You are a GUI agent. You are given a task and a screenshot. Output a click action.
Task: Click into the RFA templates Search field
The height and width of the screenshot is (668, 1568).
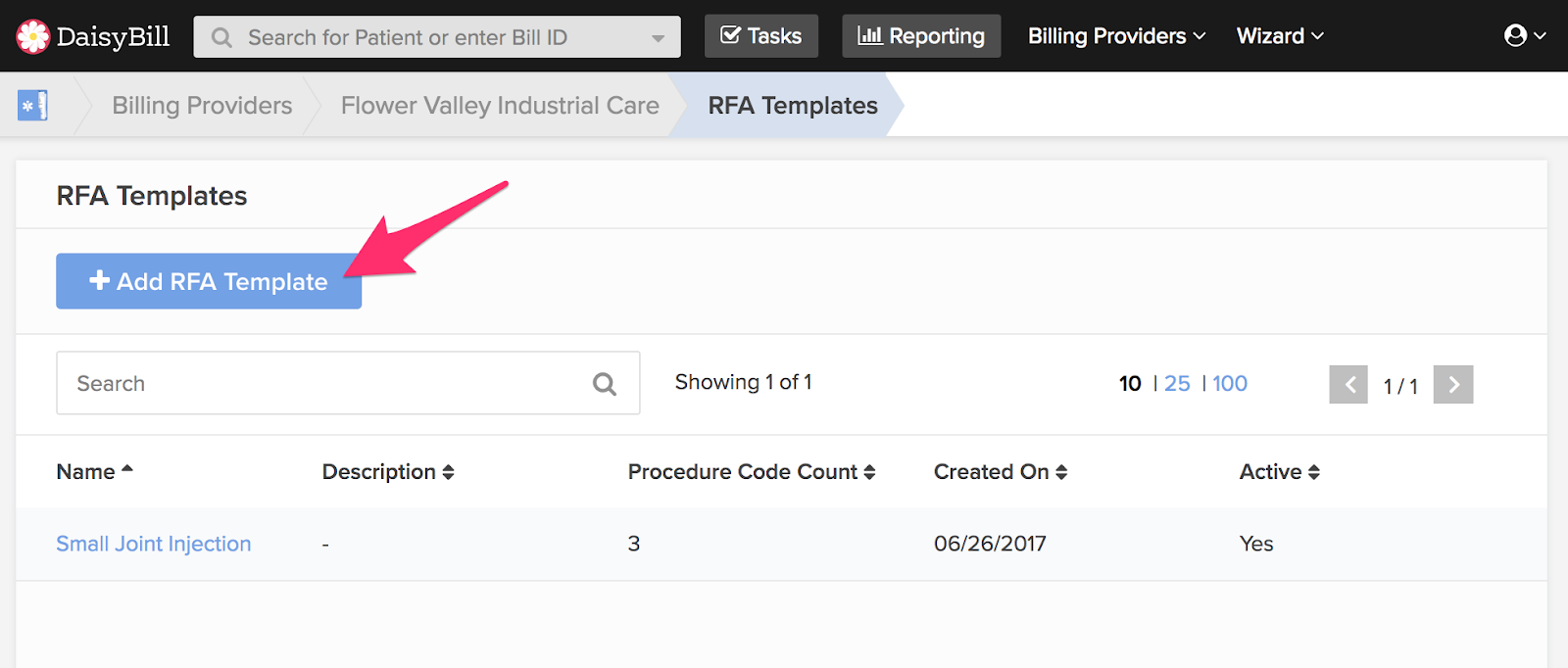point(323,384)
